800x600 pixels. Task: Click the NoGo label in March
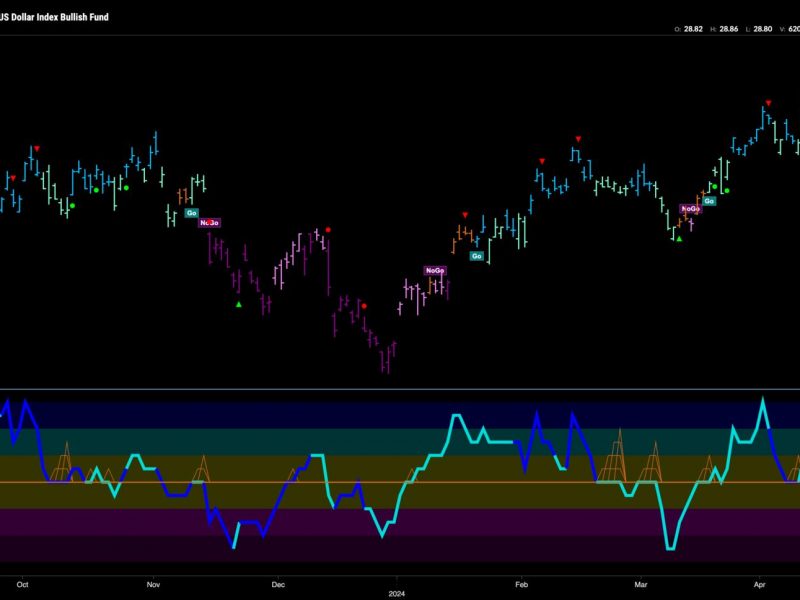click(691, 209)
